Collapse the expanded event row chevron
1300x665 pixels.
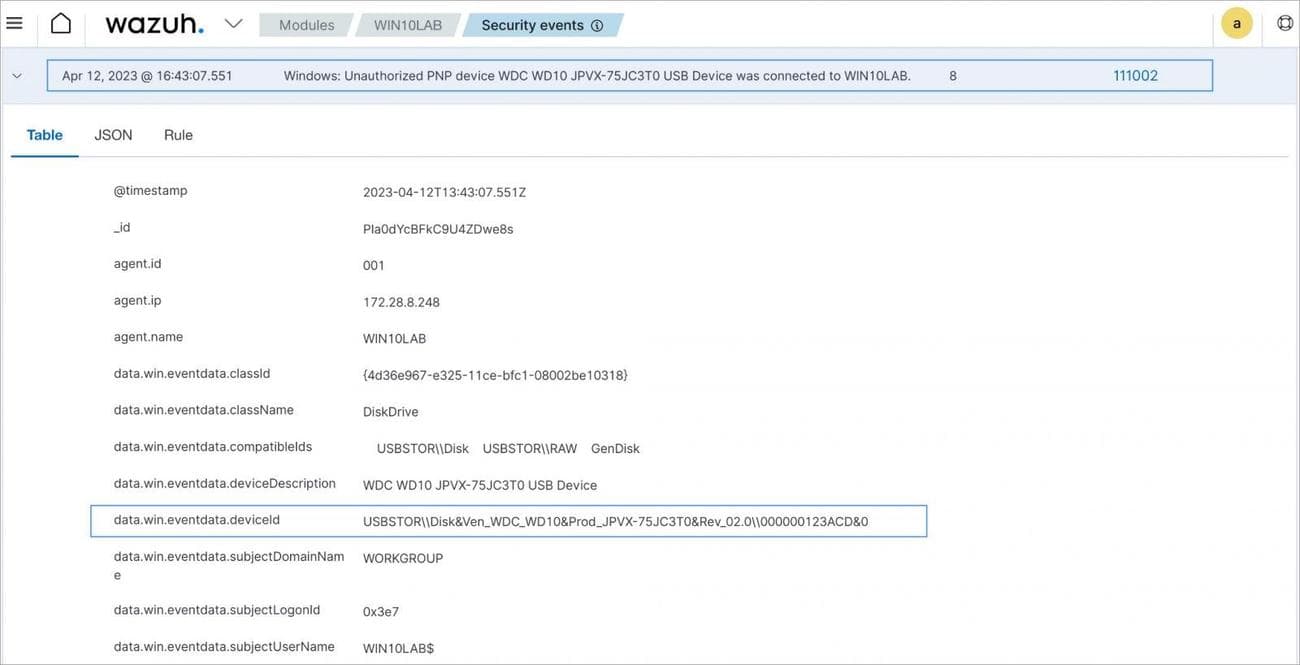pos(16,75)
